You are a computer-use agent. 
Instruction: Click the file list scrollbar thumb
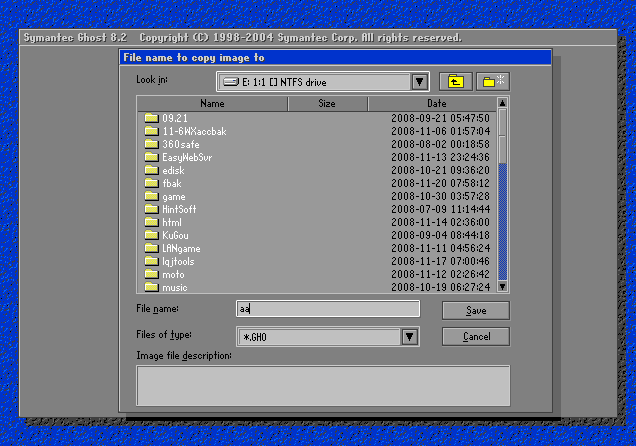[x=503, y=136]
